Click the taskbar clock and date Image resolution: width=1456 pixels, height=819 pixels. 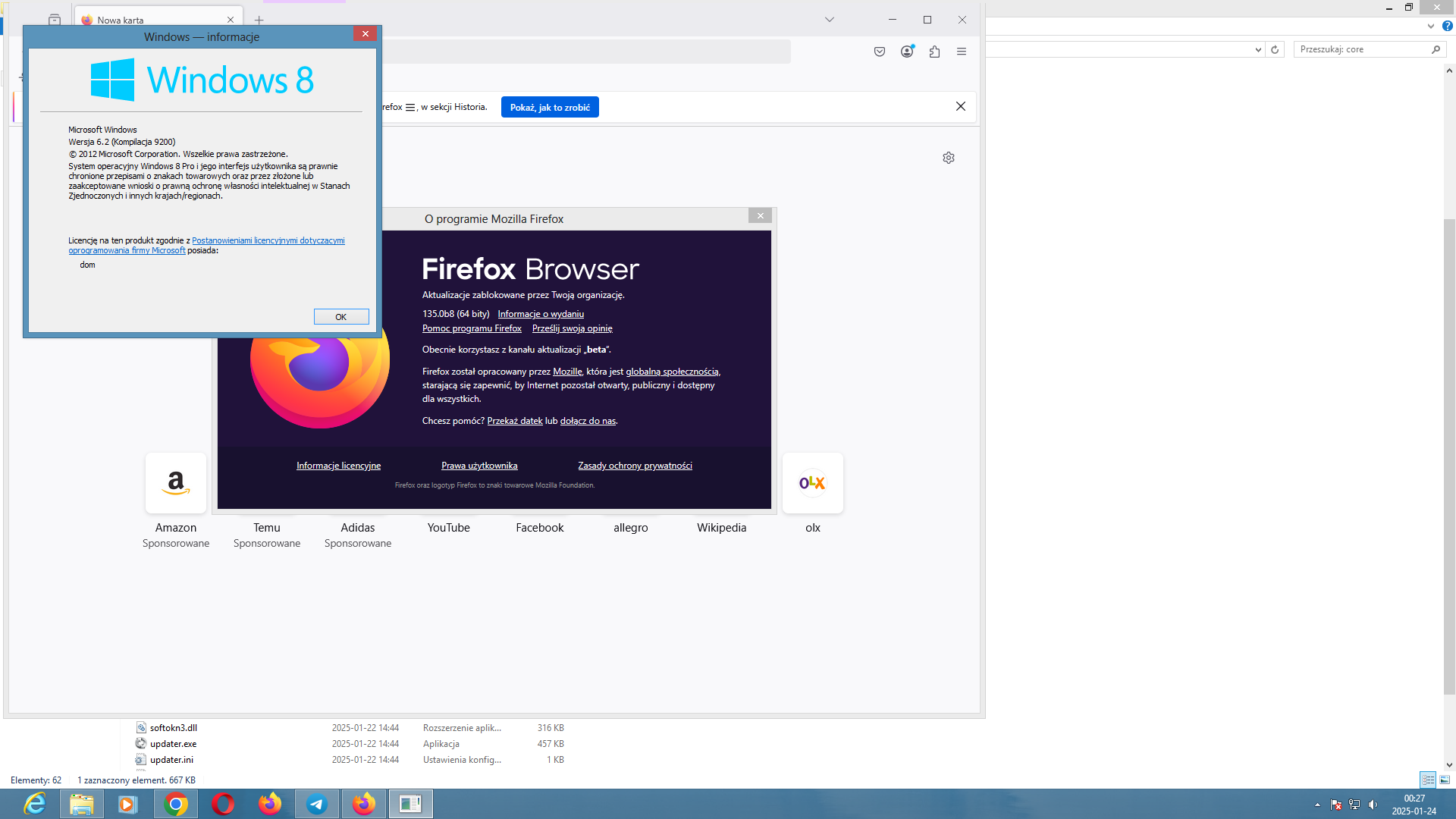(x=1414, y=805)
